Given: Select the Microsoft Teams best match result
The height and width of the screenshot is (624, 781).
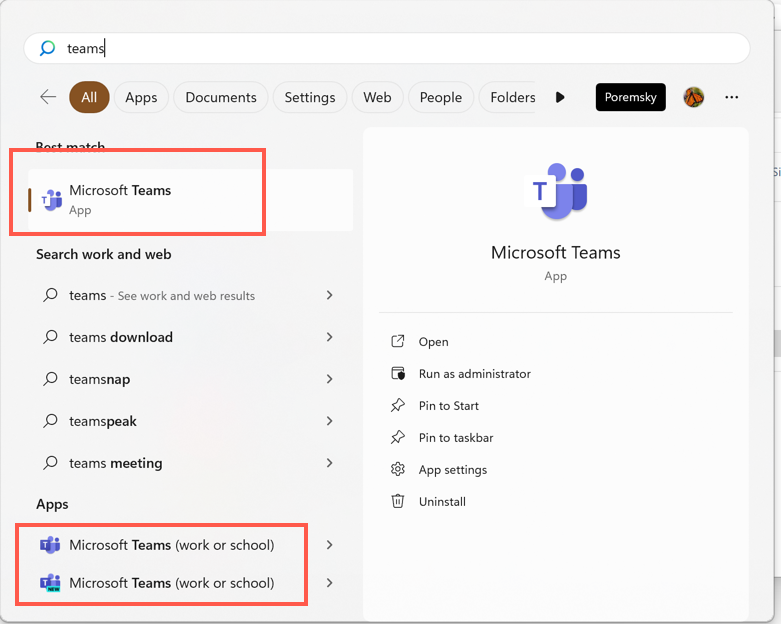Looking at the screenshot, I should [x=190, y=200].
